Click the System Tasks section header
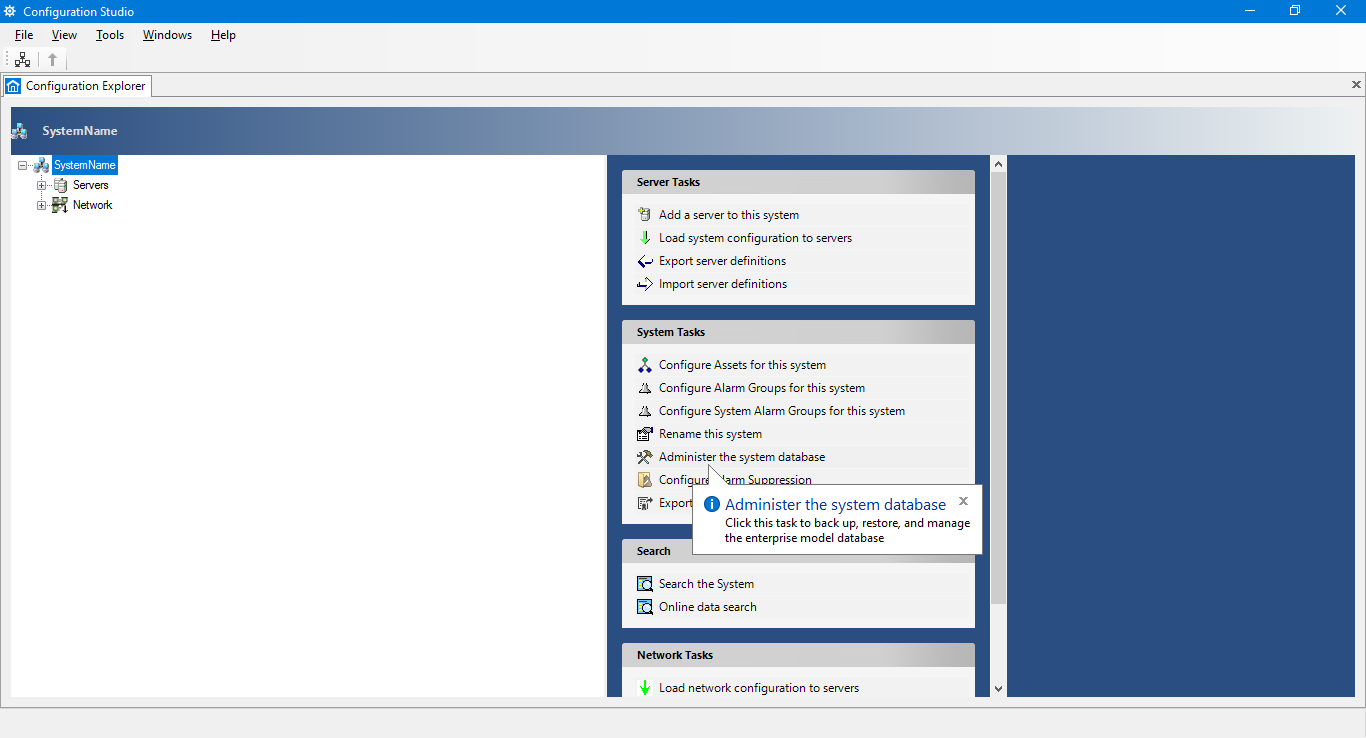The image size is (1366, 738). point(798,332)
